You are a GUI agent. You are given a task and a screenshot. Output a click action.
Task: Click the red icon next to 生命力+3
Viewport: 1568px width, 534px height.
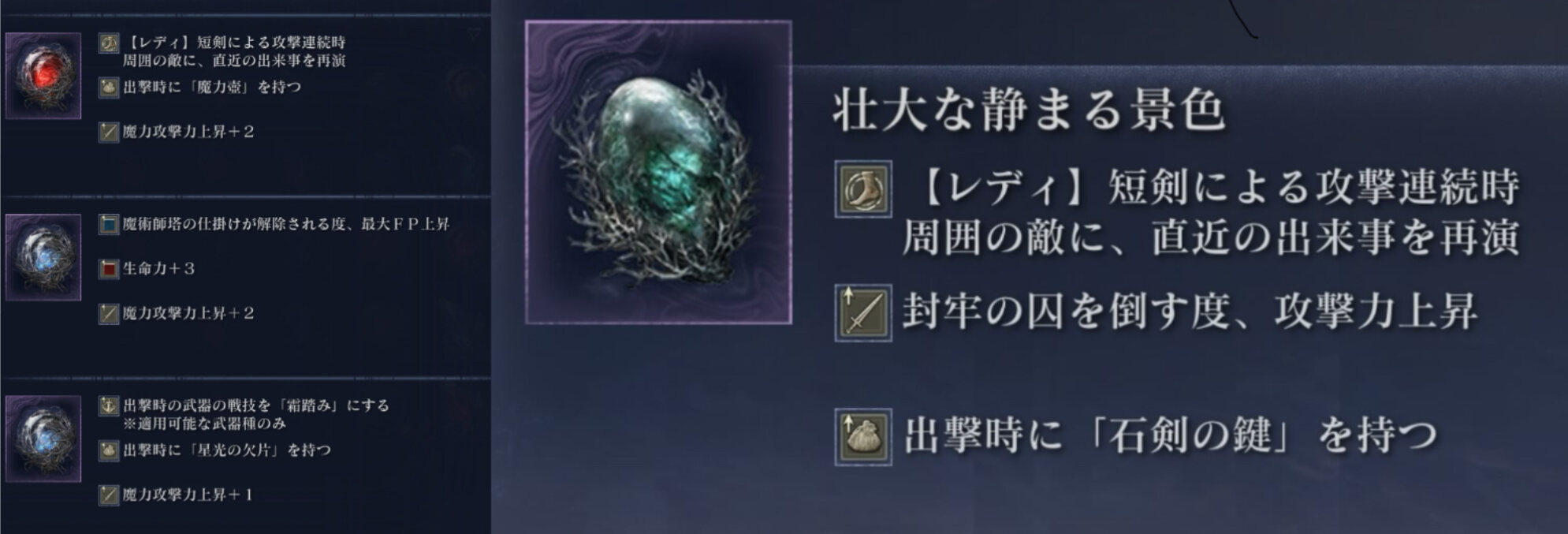[109, 269]
